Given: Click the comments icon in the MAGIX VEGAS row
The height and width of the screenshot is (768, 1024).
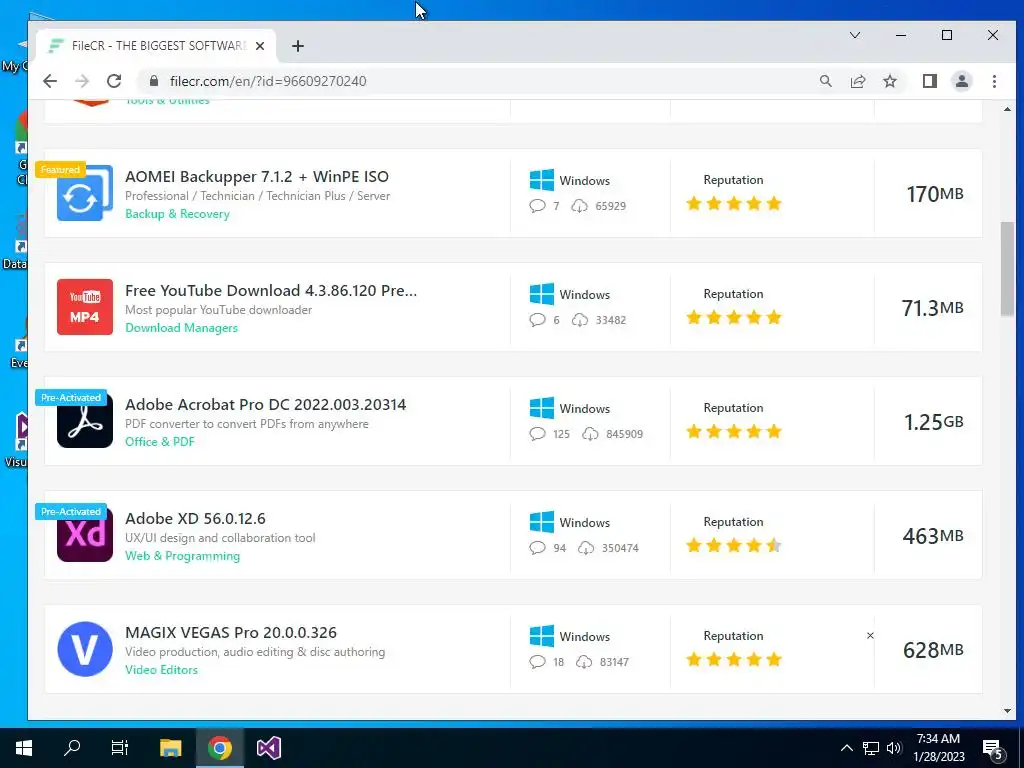Looking at the screenshot, I should pyautogui.click(x=537, y=662).
